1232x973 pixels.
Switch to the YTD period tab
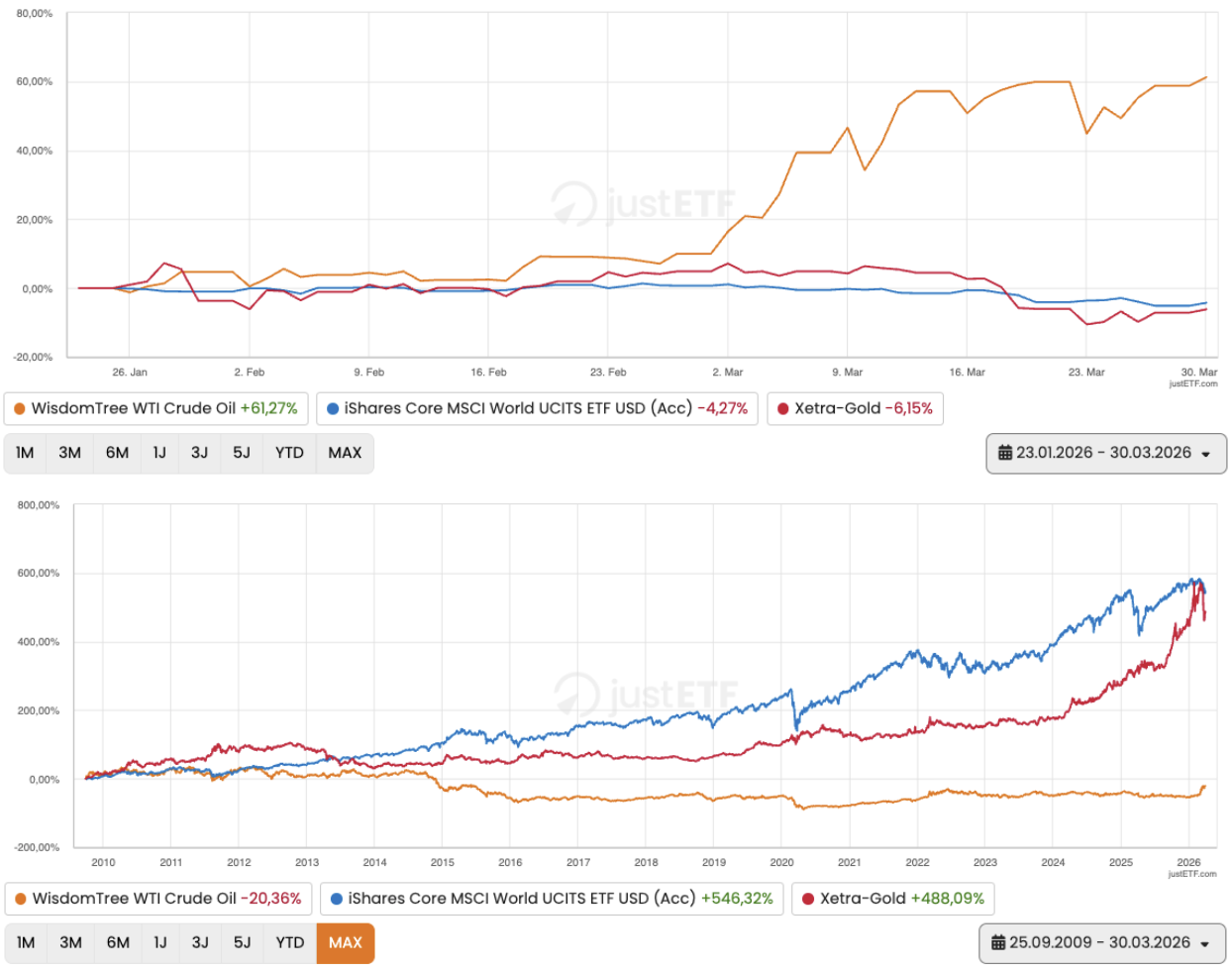click(288, 453)
